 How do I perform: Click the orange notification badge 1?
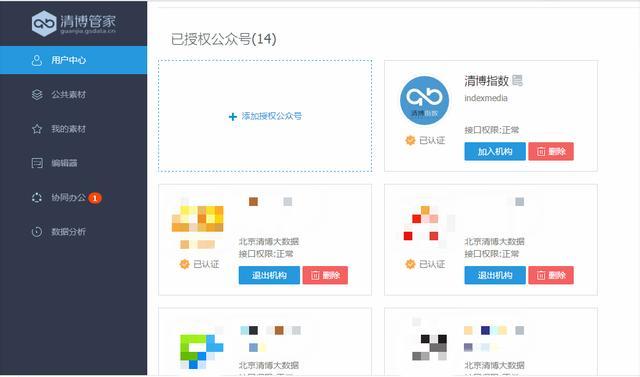[95, 198]
